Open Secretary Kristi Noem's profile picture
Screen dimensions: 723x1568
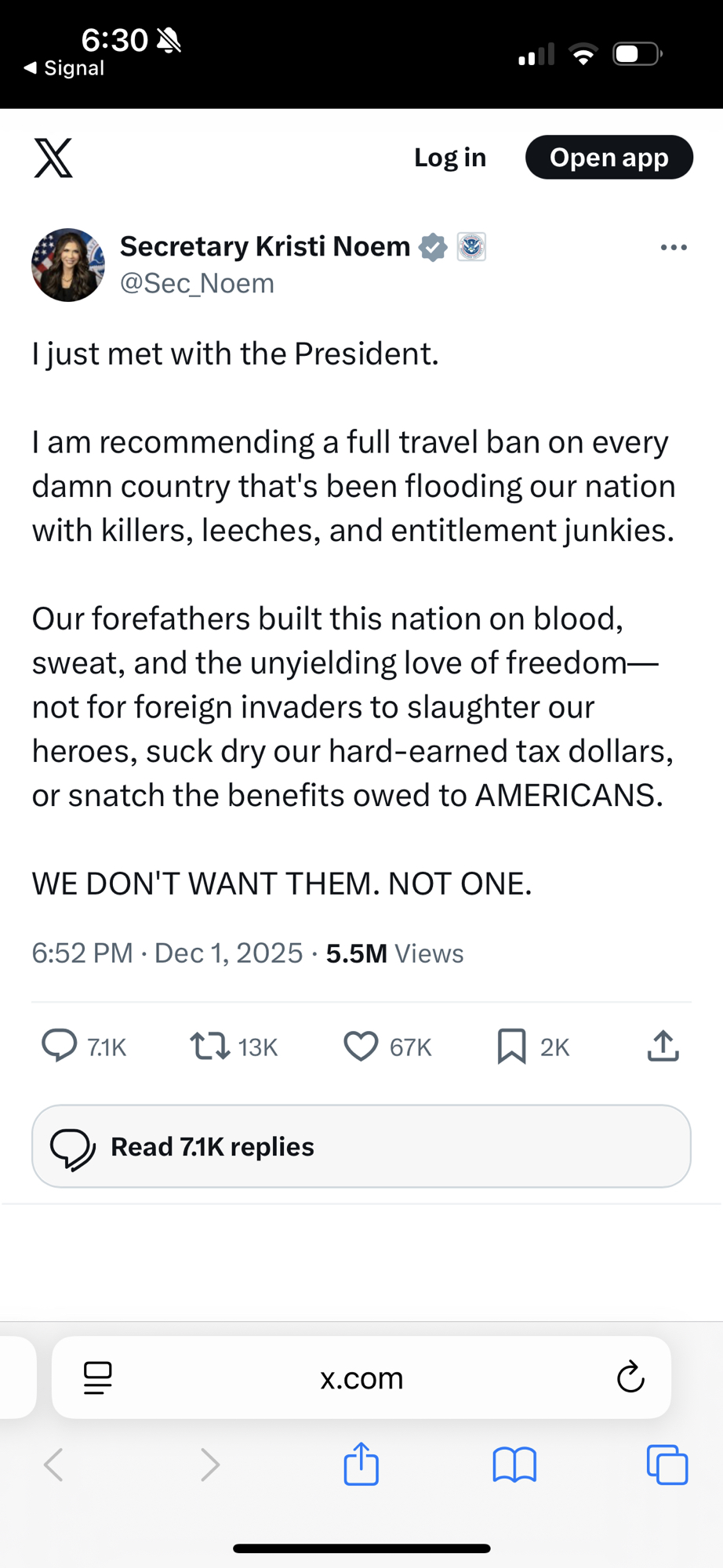68,265
